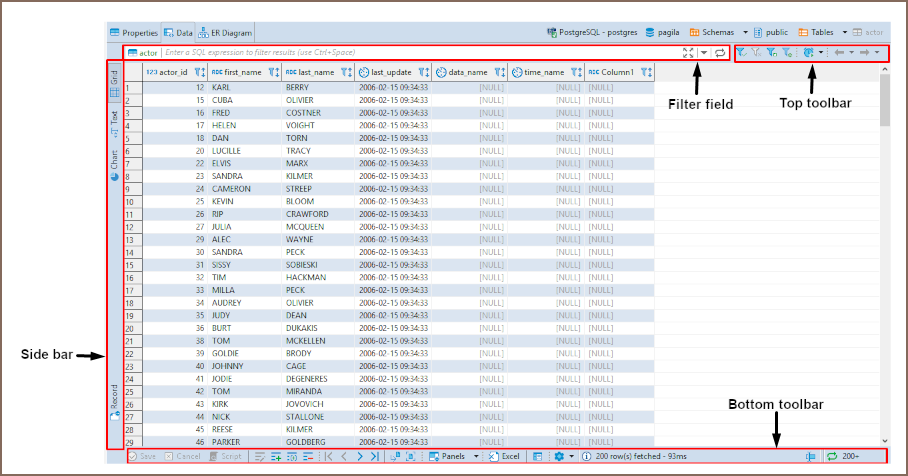This screenshot has height=476, width=908.
Task: Click the filter/sort icon on actor_id column
Action: [200, 72]
